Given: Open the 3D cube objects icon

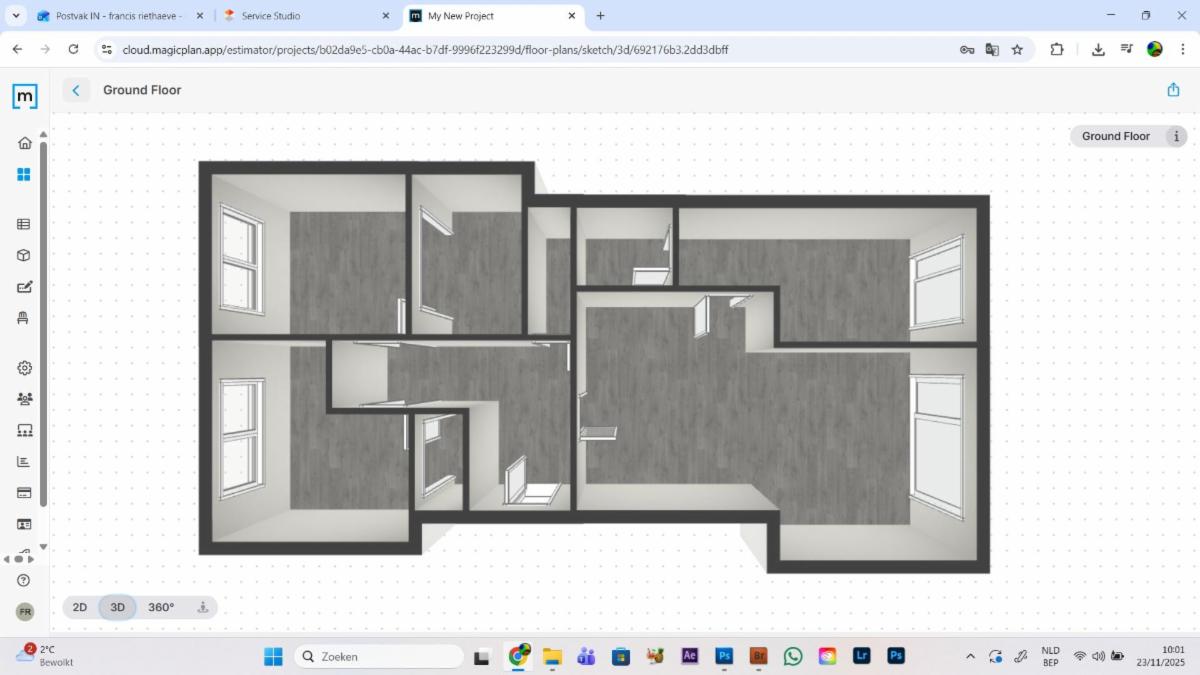Looking at the screenshot, I should click(24, 255).
